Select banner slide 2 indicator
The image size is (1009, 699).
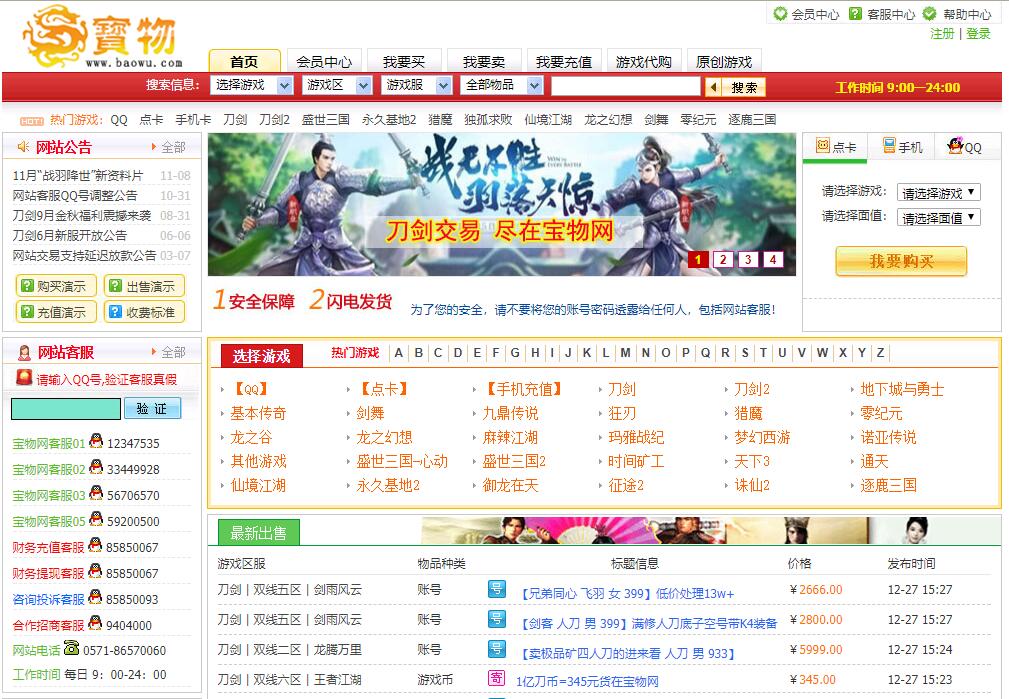coord(723,259)
